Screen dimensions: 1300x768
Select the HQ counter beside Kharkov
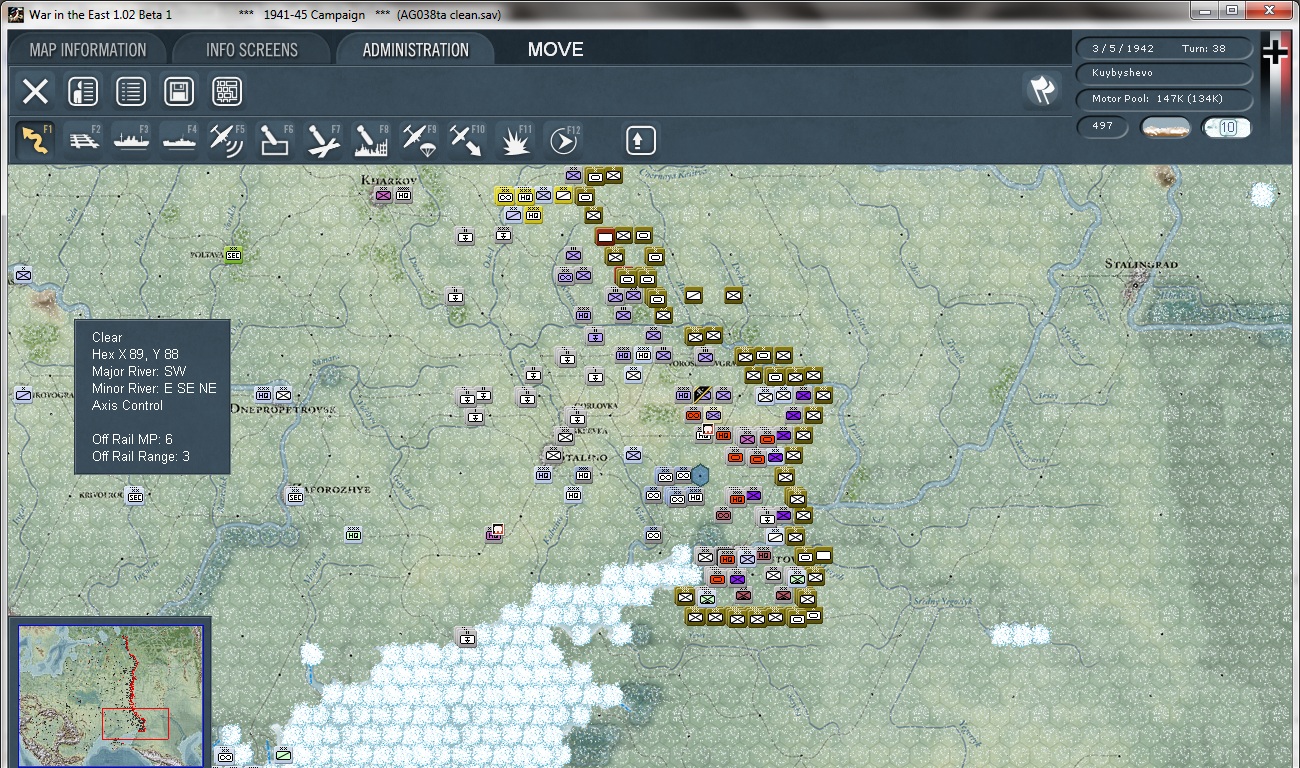404,195
